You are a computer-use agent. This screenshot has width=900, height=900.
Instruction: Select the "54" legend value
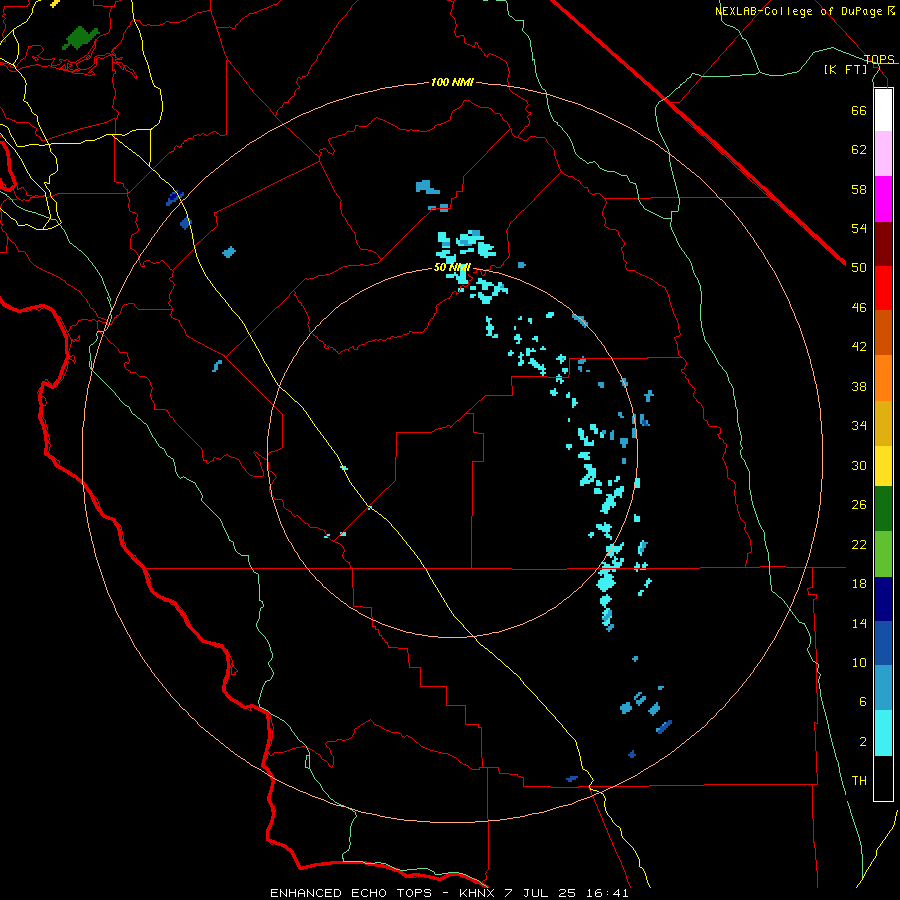click(859, 228)
